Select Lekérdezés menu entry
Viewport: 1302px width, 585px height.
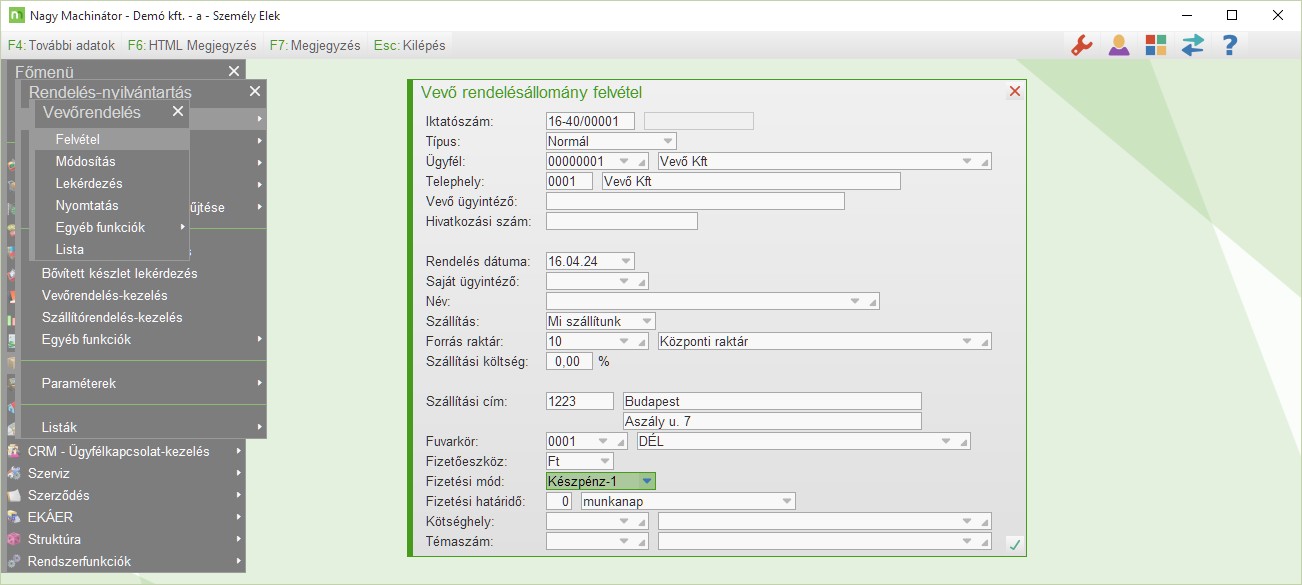(89, 184)
